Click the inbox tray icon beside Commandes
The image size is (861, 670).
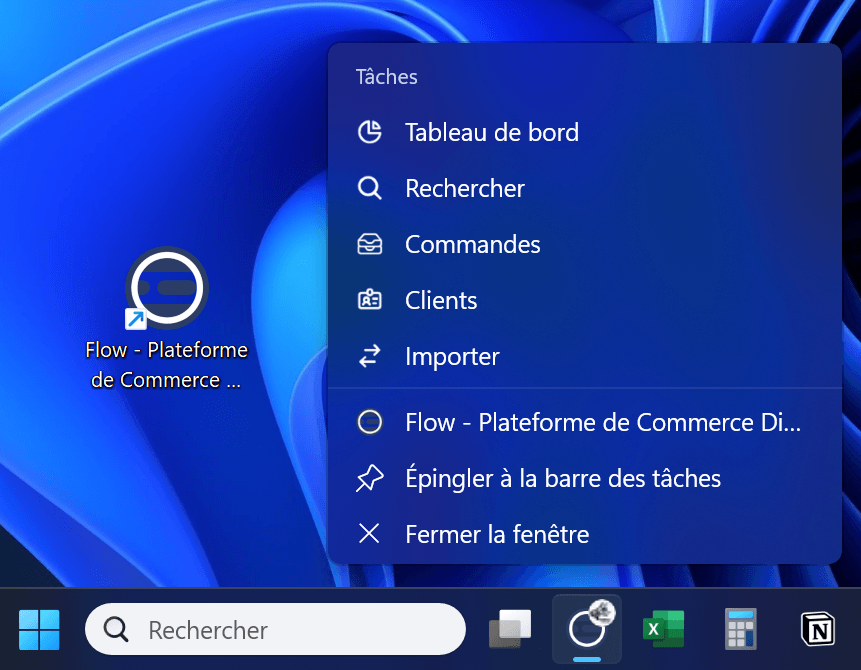pyautogui.click(x=370, y=245)
